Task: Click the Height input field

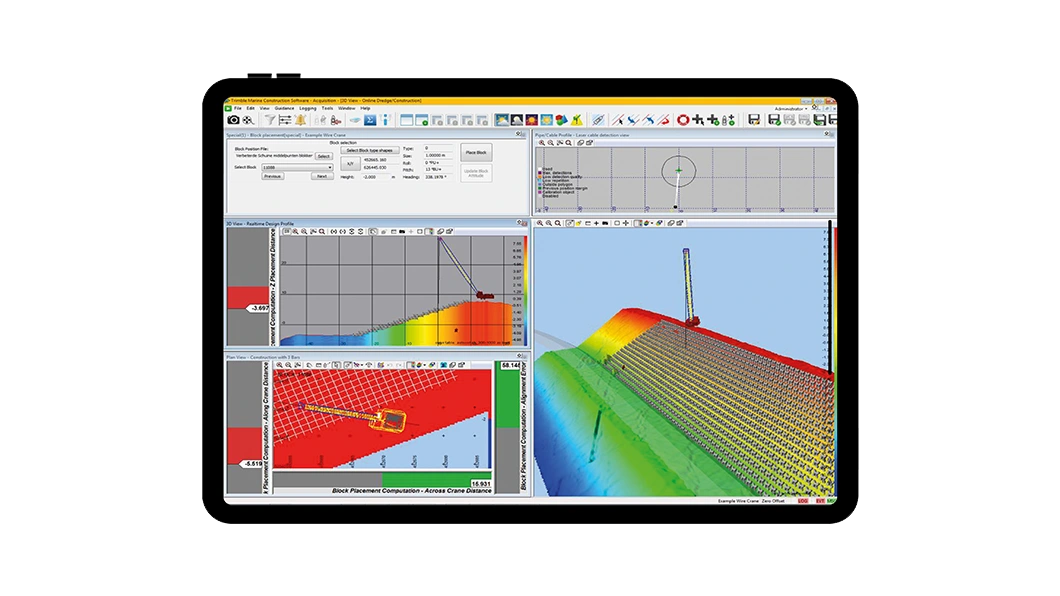Action: pyautogui.click(x=375, y=177)
